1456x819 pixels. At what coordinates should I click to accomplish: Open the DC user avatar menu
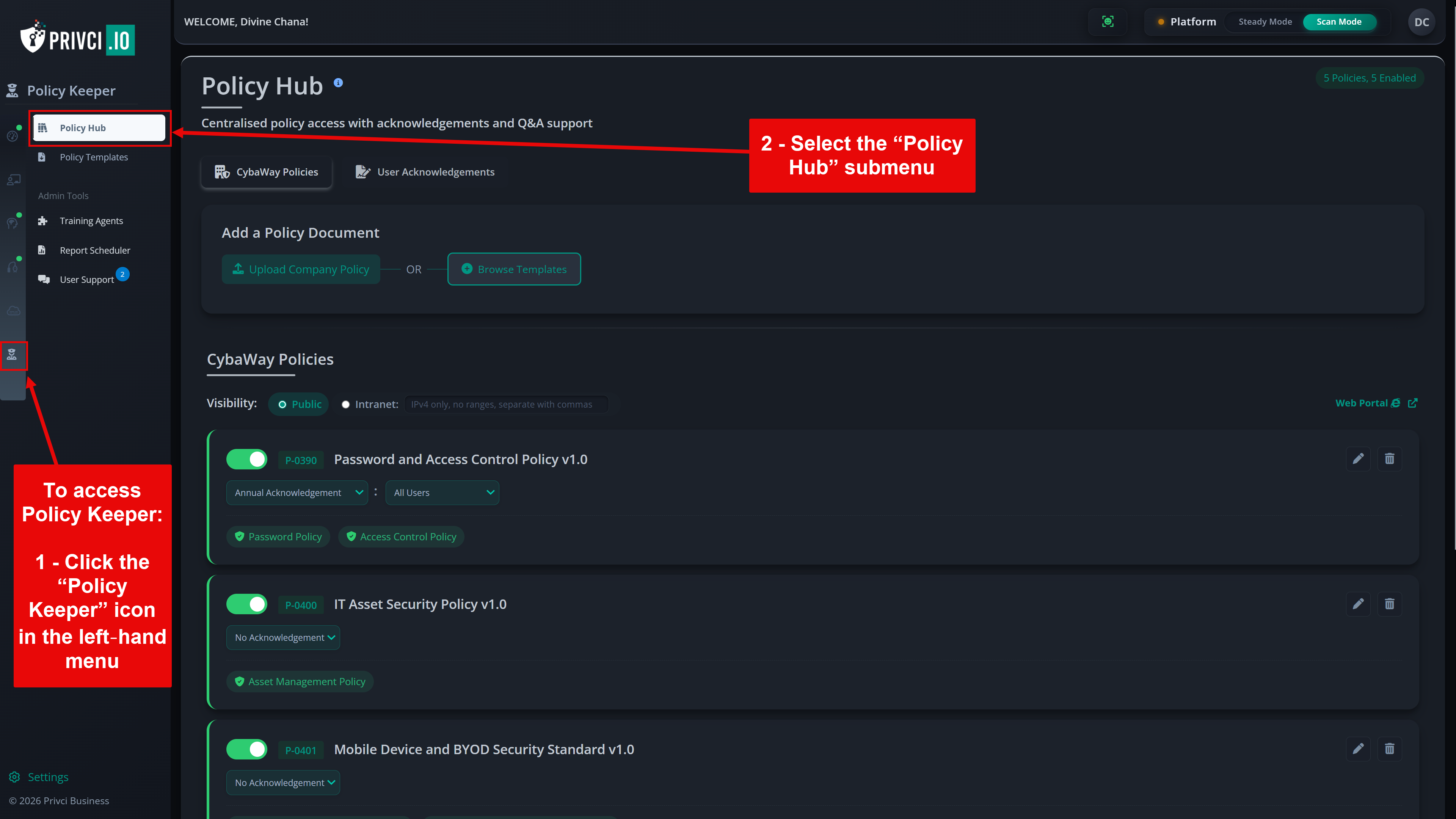tap(1421, 22)
